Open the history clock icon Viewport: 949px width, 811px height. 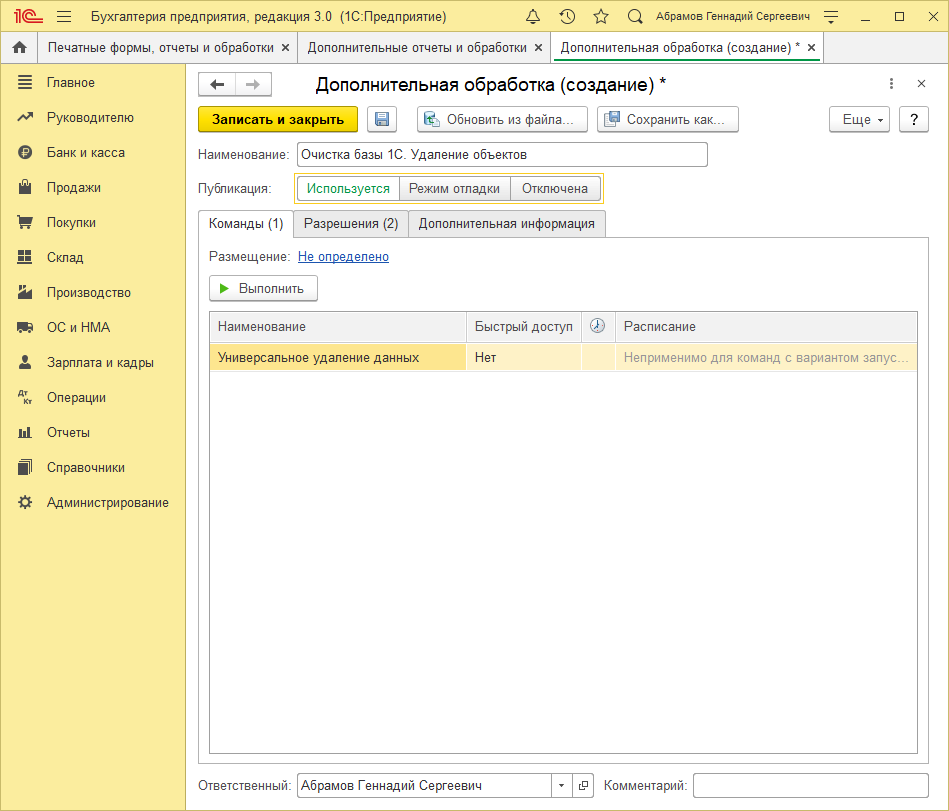pyautogui.click(x=567, y=17)
